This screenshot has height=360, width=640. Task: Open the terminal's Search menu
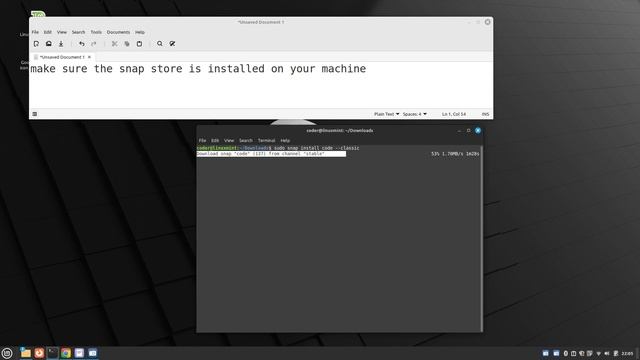point(246,140)
